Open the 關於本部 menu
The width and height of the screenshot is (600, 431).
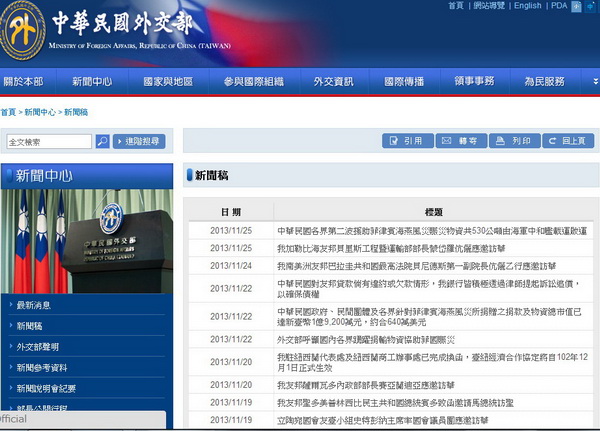pyautogui.click(x=22, y=82)
